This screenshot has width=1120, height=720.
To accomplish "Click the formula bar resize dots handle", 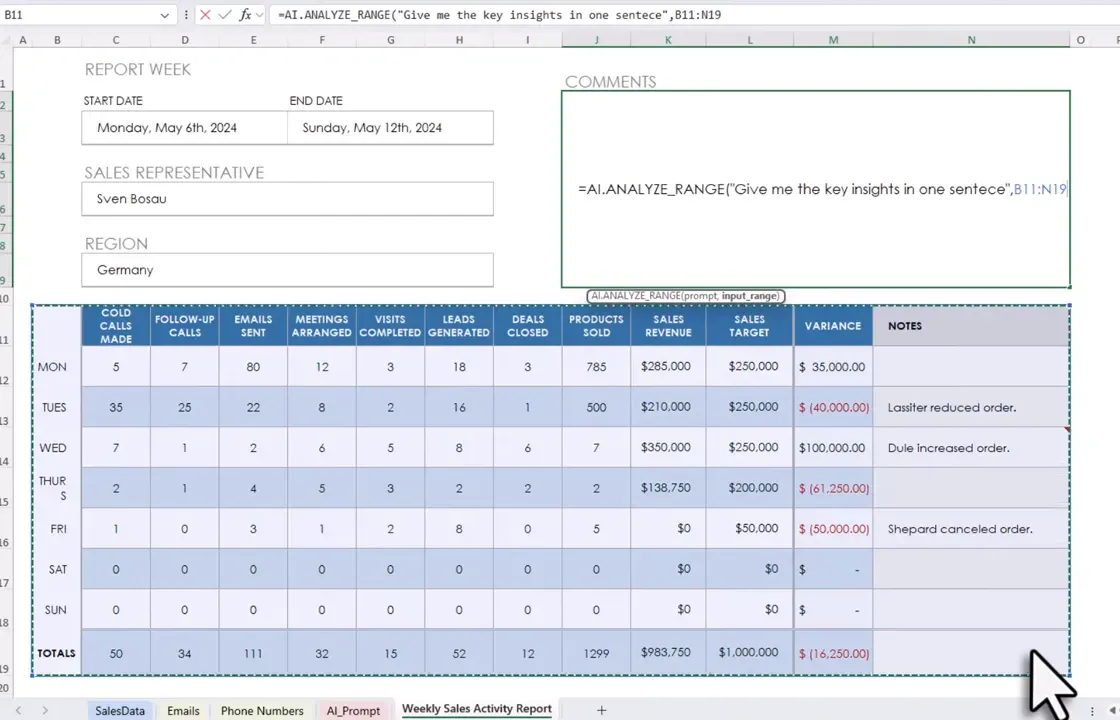I will pyautogui.click(x=187, y=15).
